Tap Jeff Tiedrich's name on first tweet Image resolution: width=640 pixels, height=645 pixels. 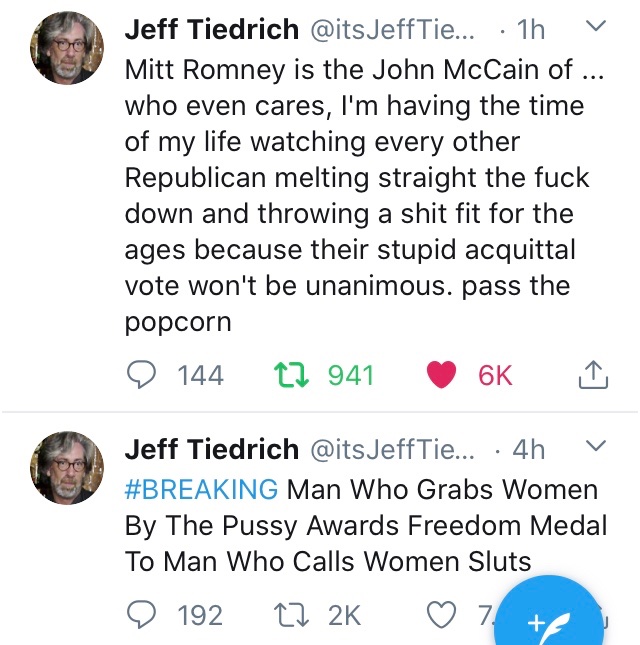coord(211,30)
